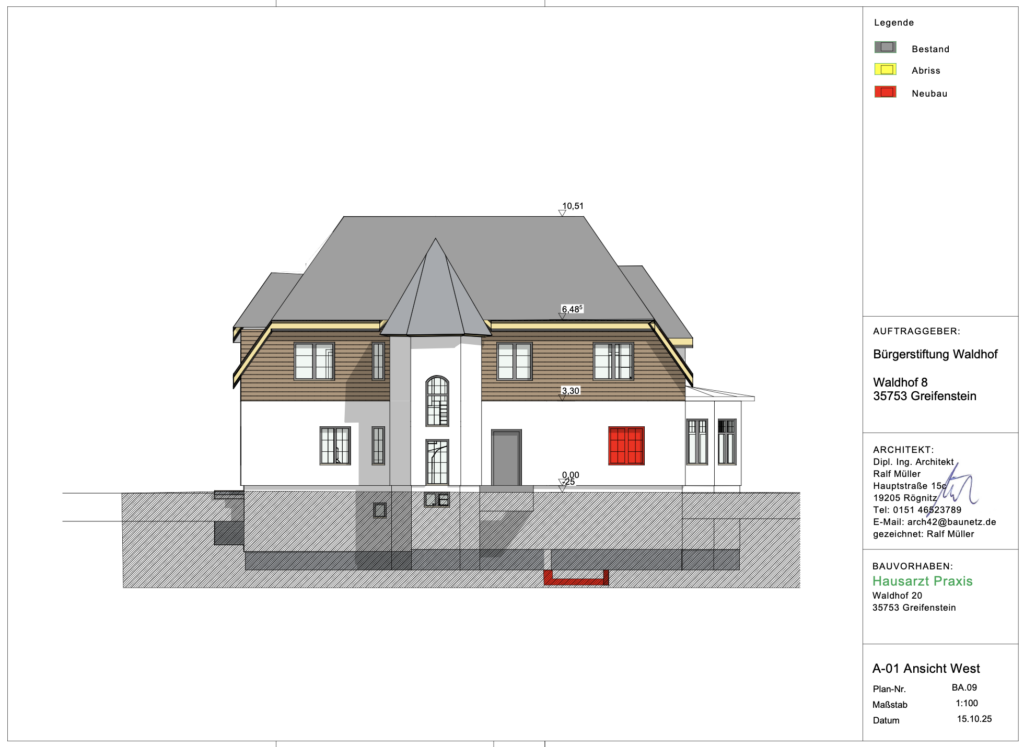The image size is (1024, 747).
Task: Click the gray entrance door
Action: [506, 458]
